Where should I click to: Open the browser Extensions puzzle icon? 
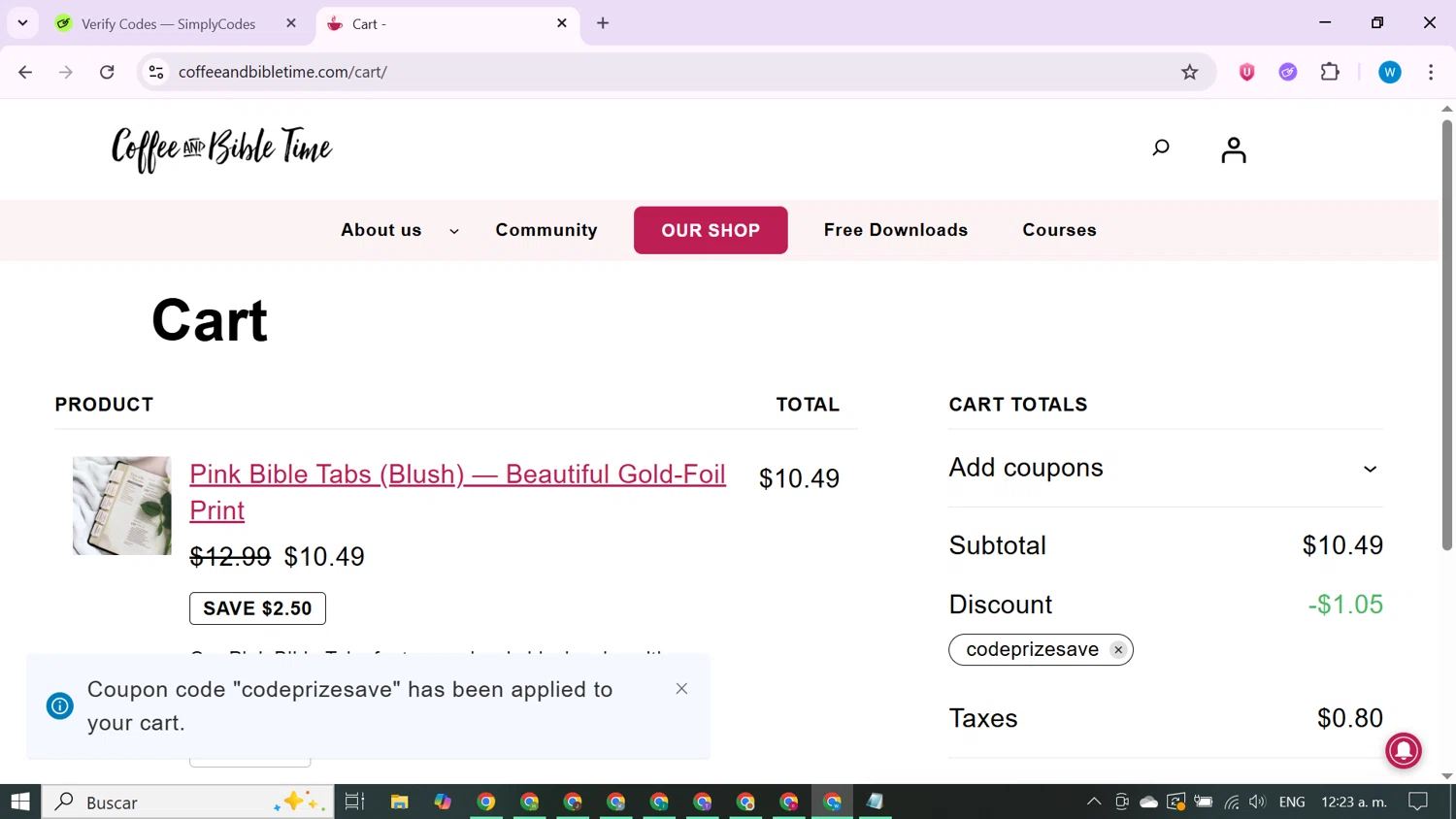[x=1330, y=72]
